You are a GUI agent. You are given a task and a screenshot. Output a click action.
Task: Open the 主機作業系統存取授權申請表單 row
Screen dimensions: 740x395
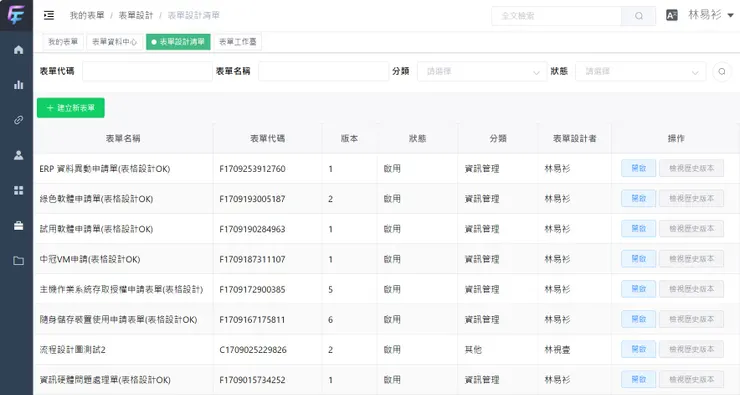pos(638,289)
